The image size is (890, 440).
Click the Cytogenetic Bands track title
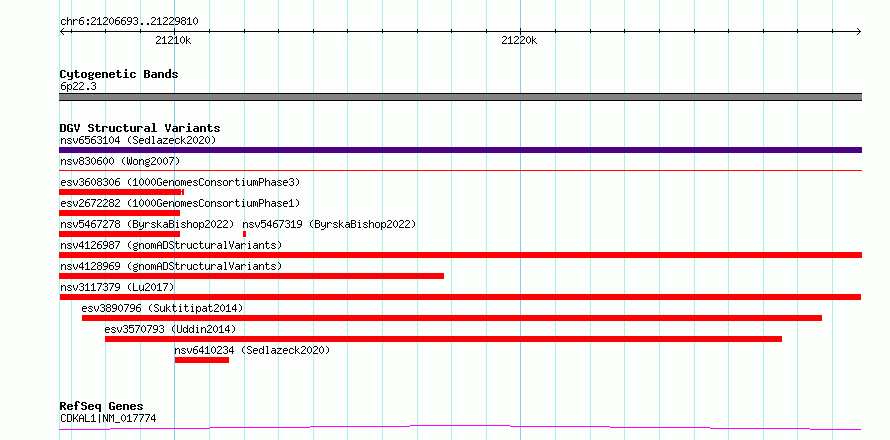coord(119,74)
